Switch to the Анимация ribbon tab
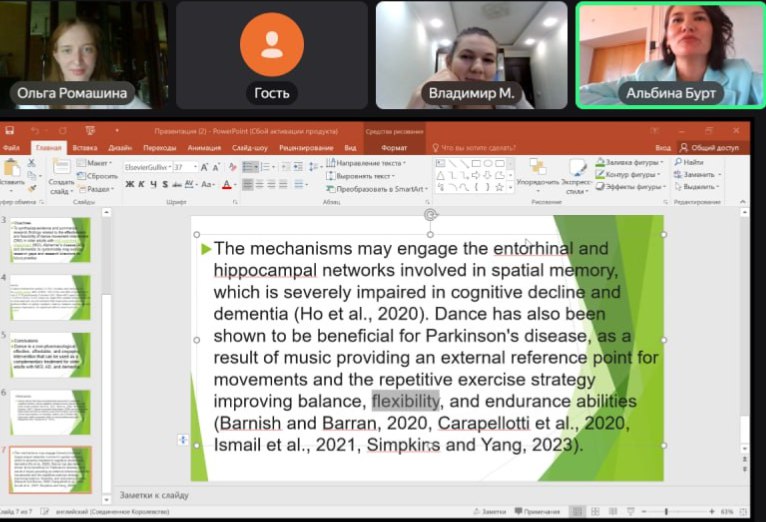 [x=204, y=147]
